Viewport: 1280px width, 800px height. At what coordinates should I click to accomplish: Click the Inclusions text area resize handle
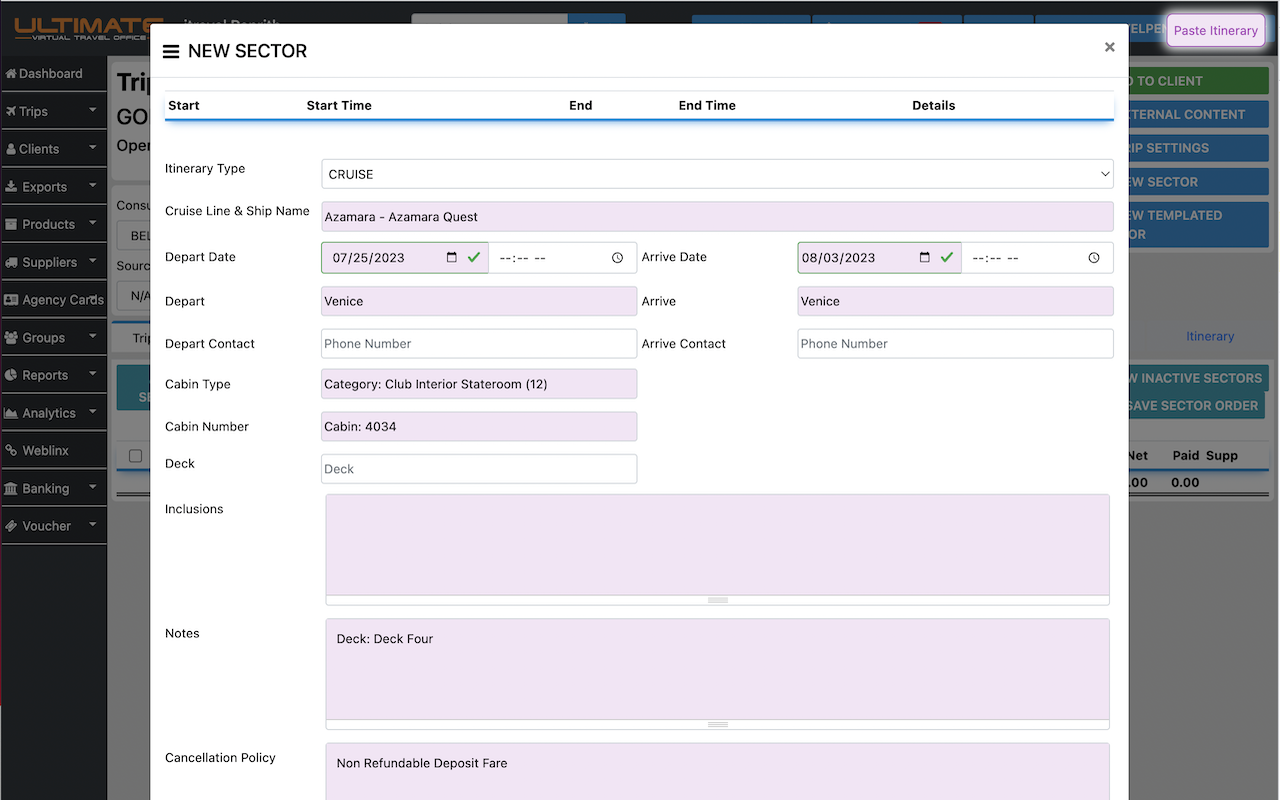click(717, 600)
